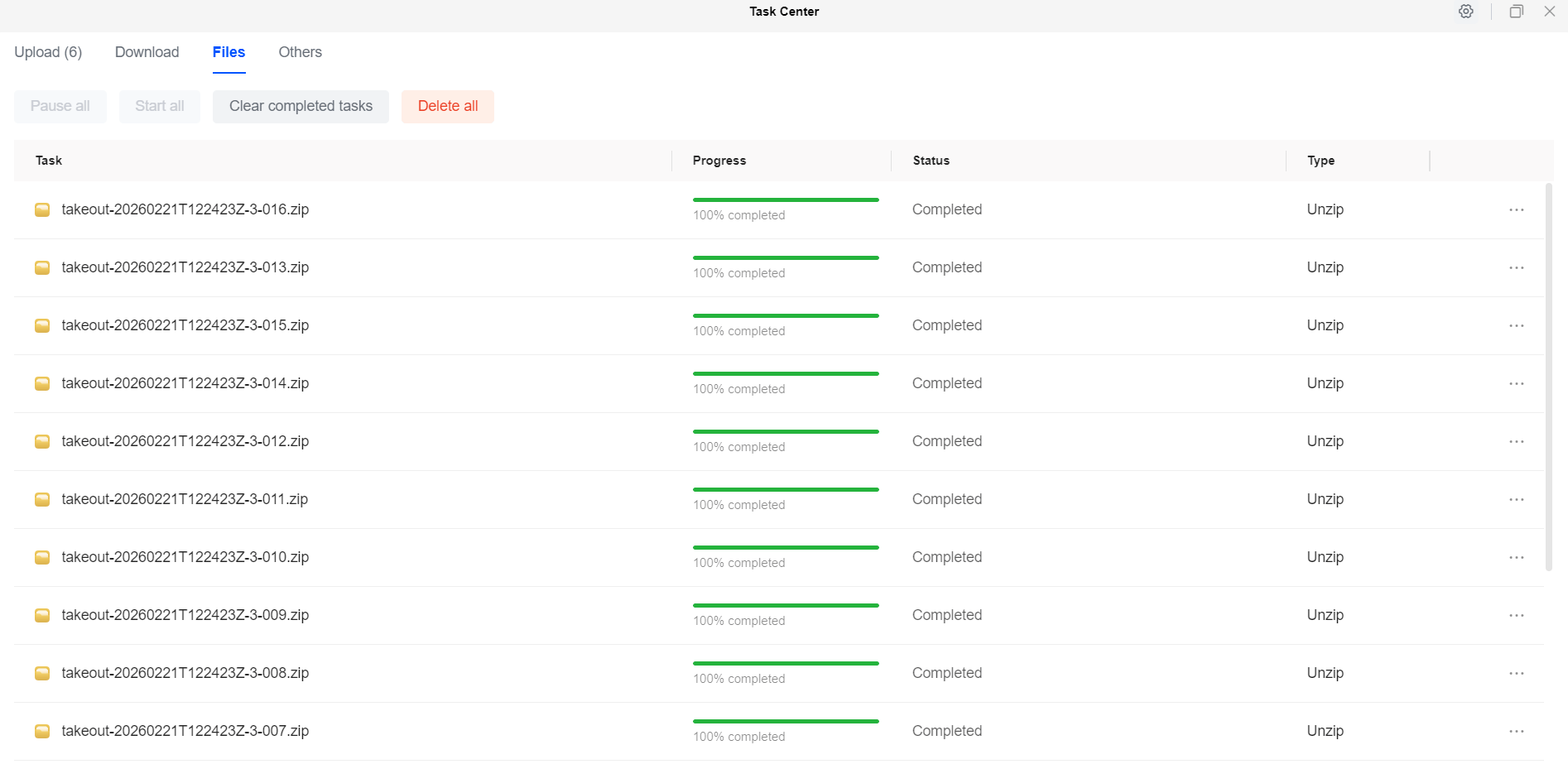
Task: Switch to the Download tab
Action: point(147,52)
